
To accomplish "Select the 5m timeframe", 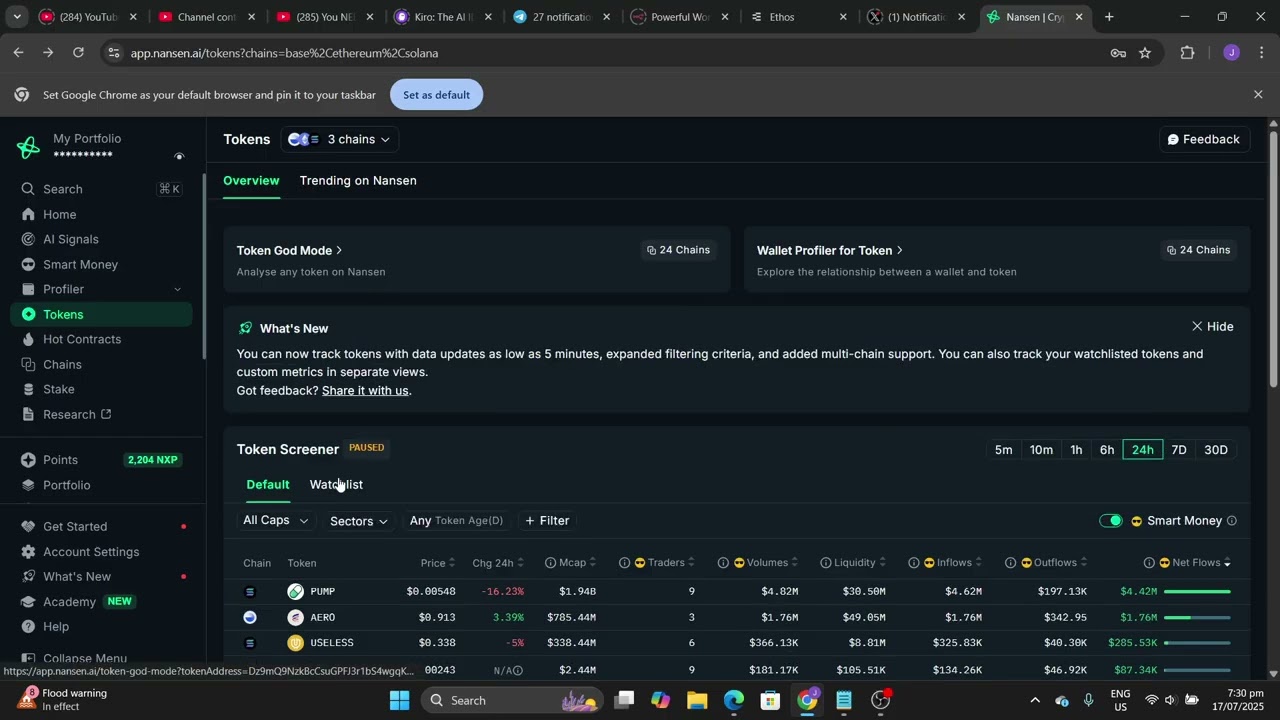I will pyautogui.click(x=1003, y=450).
